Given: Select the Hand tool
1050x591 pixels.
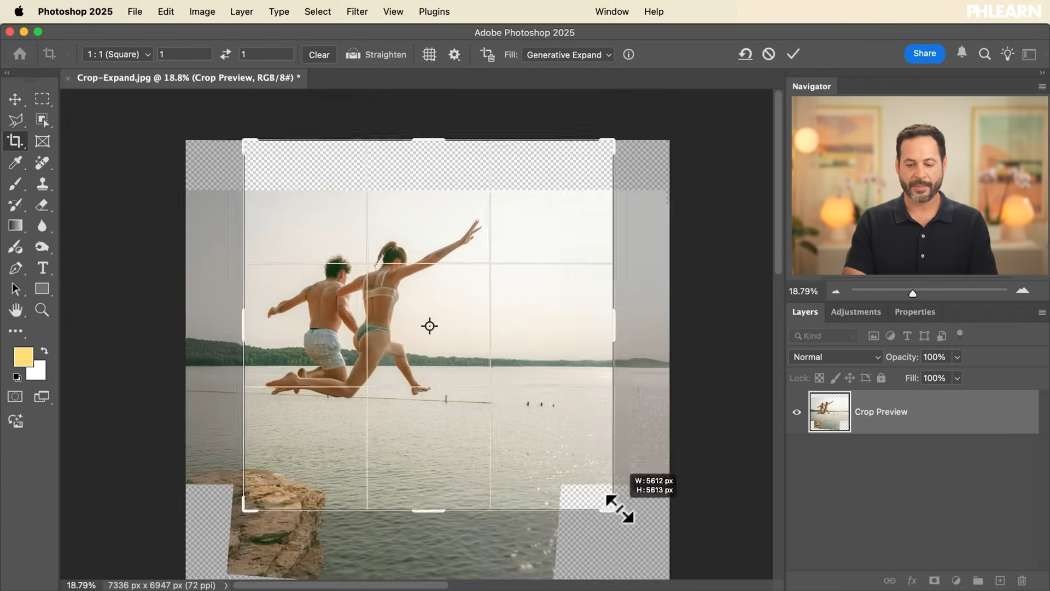Looking at the screenshot, I should click(x=15, y=310).
